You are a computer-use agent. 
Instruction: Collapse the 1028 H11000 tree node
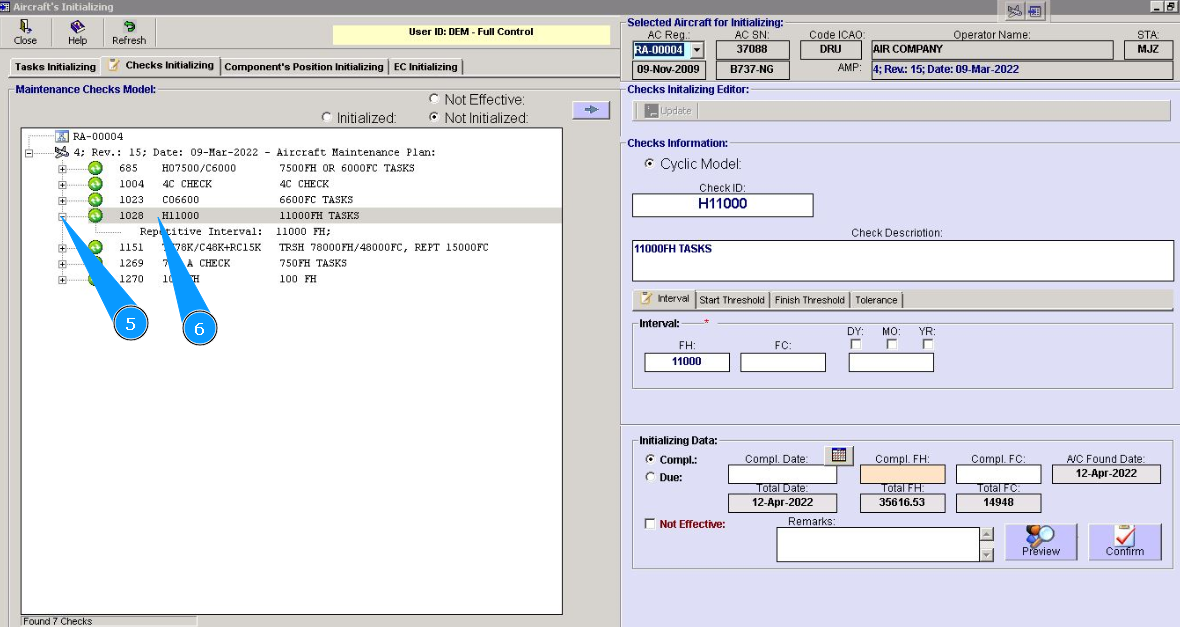(62, 216)
